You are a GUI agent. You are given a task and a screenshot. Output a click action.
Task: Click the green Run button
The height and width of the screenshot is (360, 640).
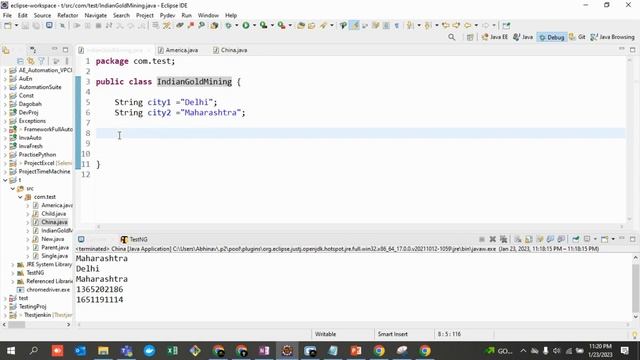coord(246,25)
